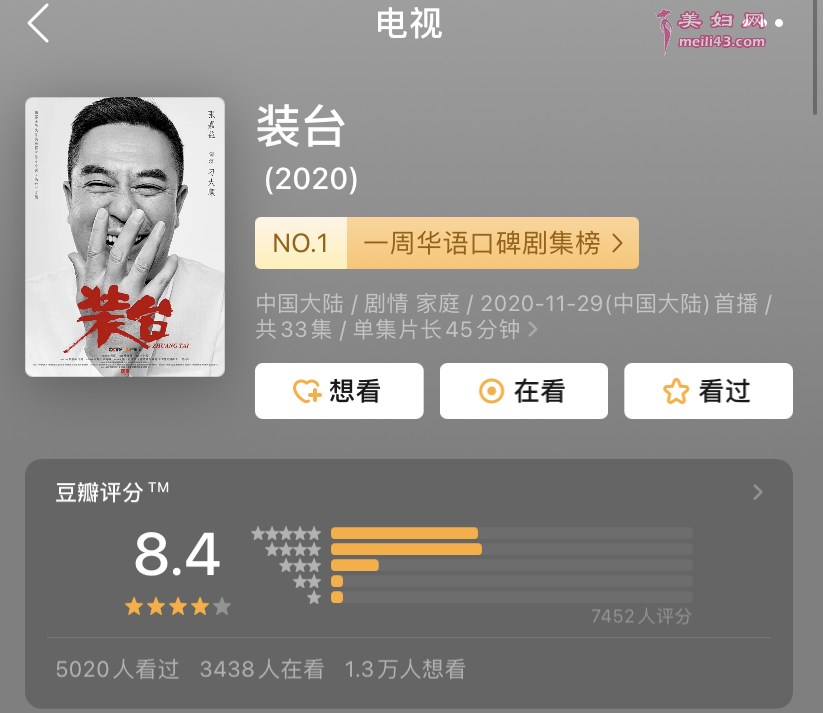The image size is (823, 713).
Task: Mark show as 在看 (watching)
Action: pos(524,391)
